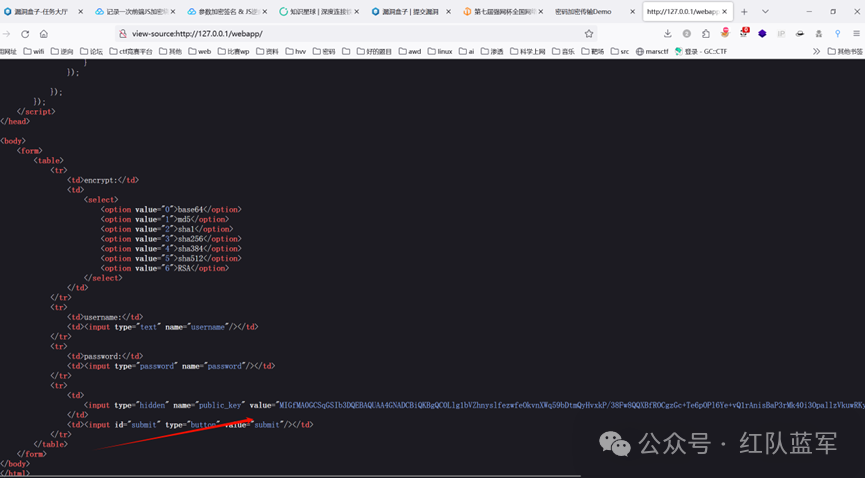Open the ctf竞赛平台 bookmark folder

[x=130, y=51]
